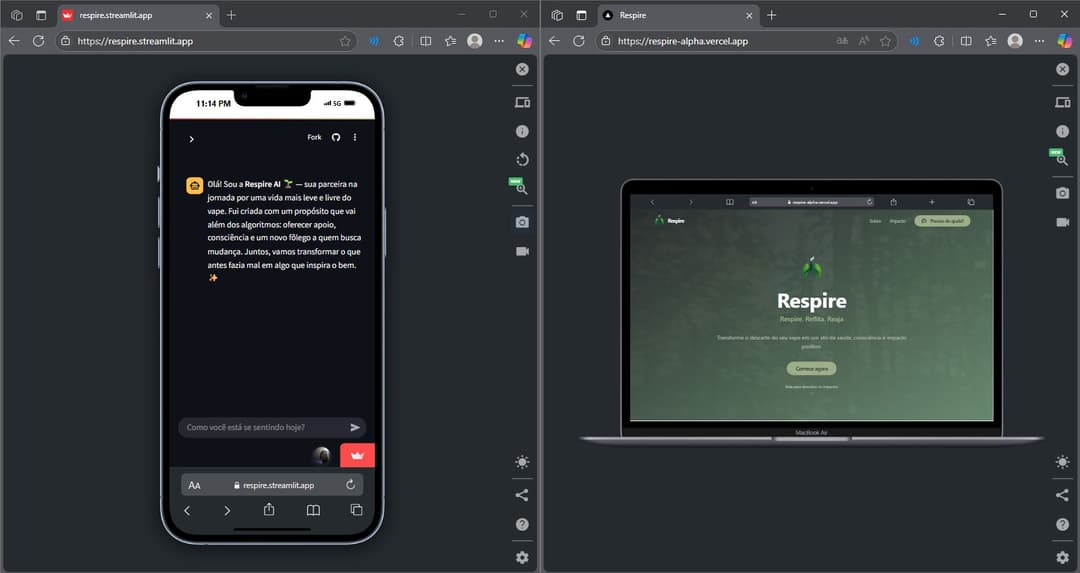Share the simulator from the right panel
The height and width of the screenshot is (573, 1080).
point(1062,495)
